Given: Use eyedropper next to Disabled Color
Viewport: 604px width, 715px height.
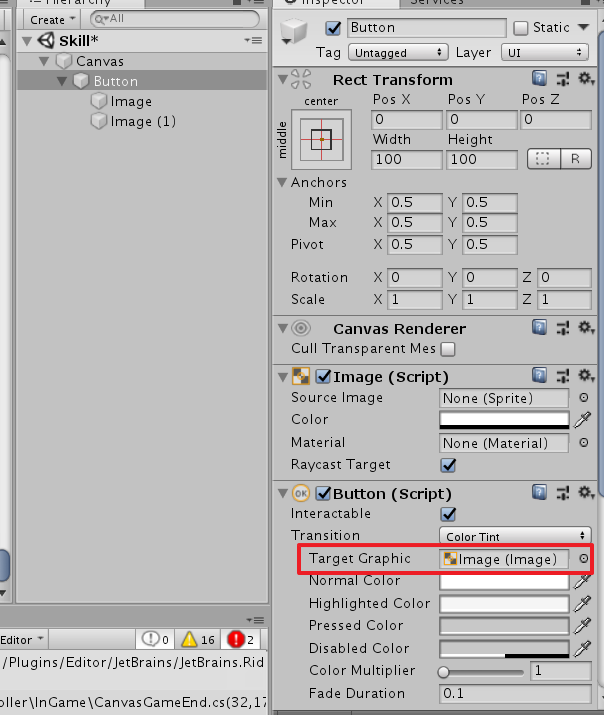Looking at the screenshot, I should [583, 648].
